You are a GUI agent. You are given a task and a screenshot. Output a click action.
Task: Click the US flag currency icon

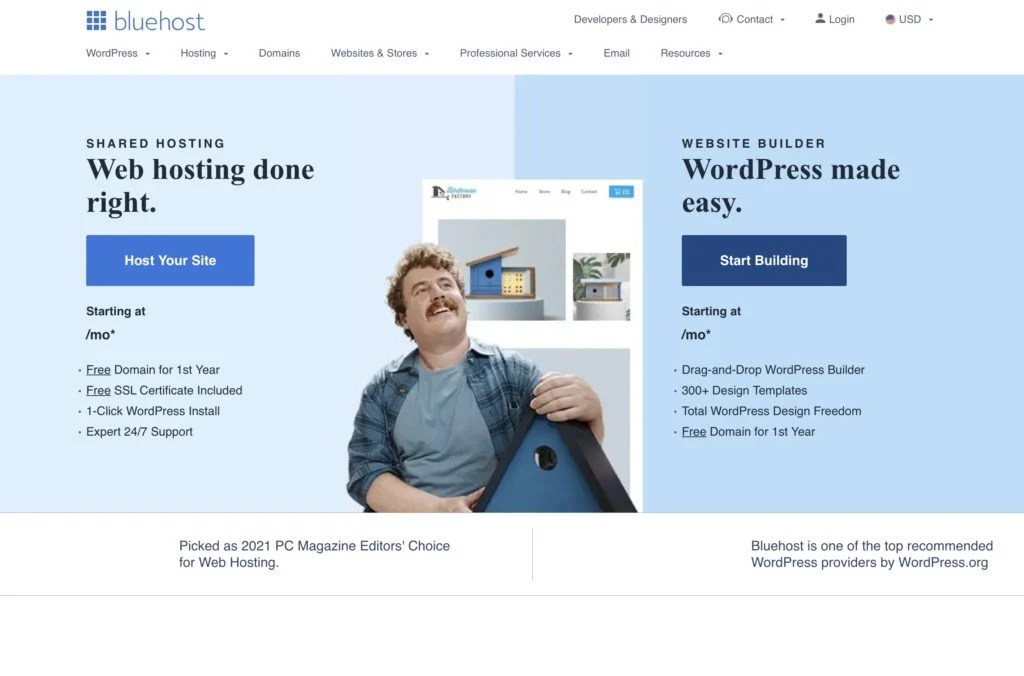pos(889,18)
